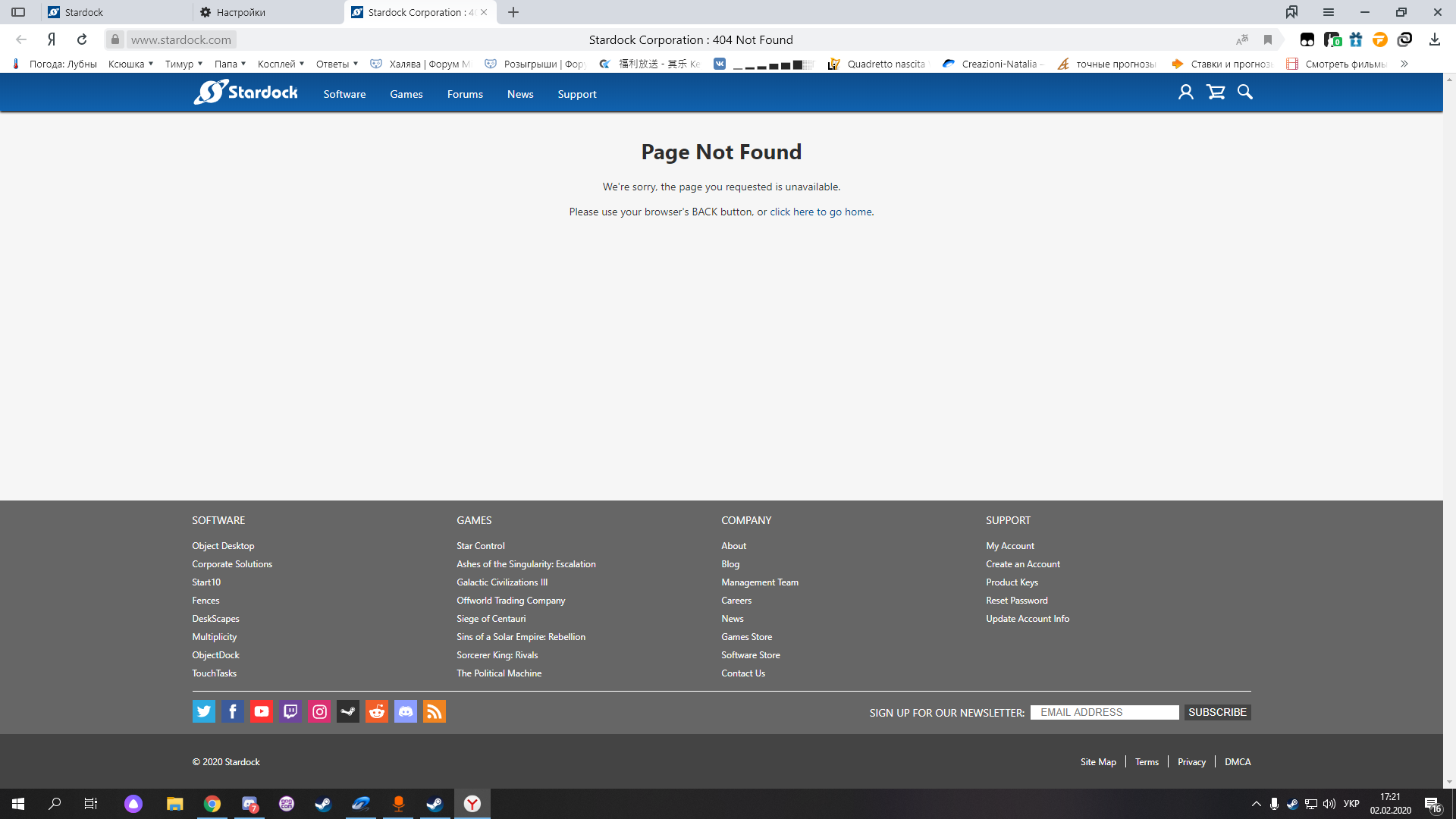1456x819 pixels.
Task: Open the browser collections icon
Action: coord(1291,12)
